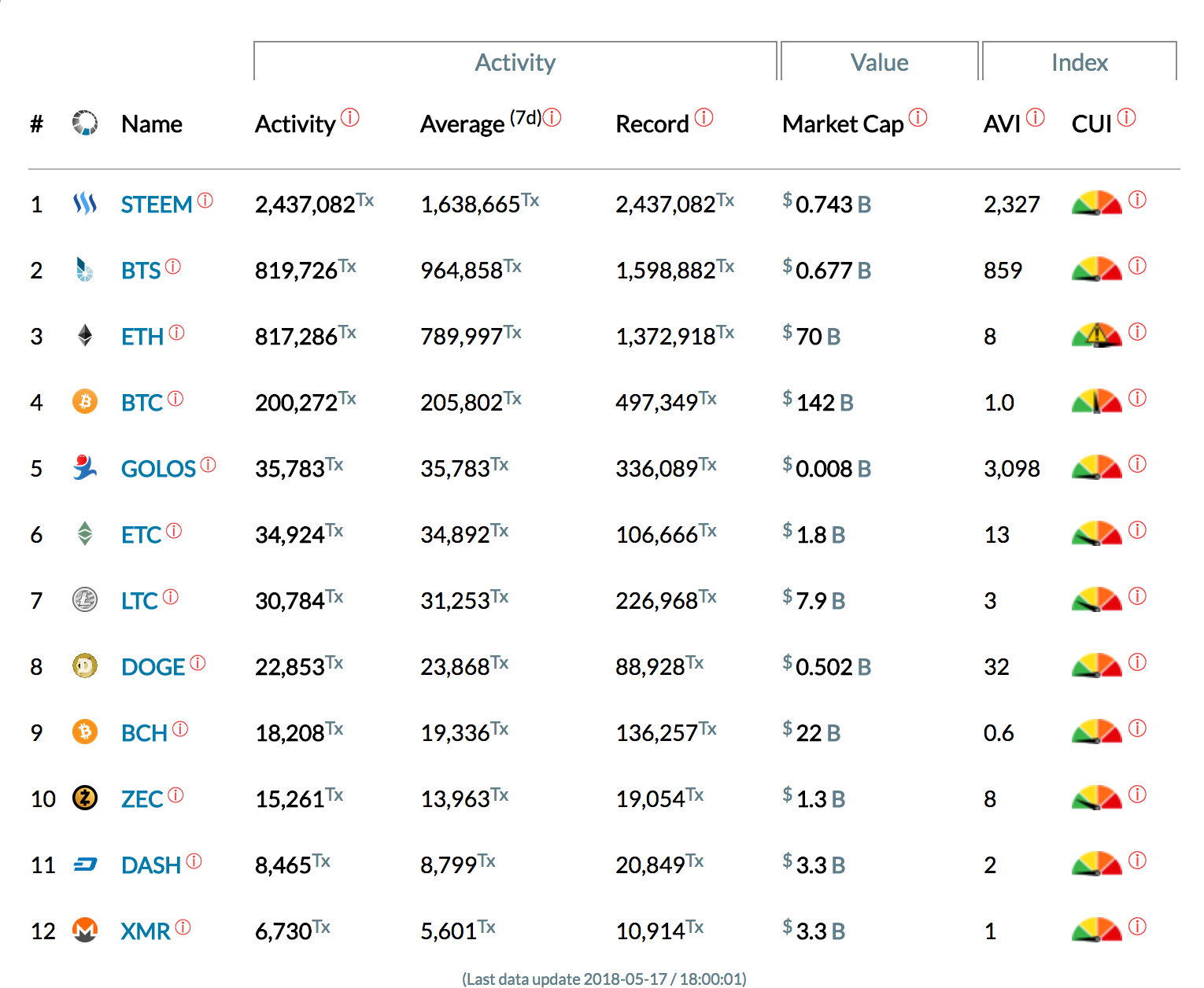This screenshot has height=988, width=1204.
Task: Open info icon next to AVI header
Action: point(1036,117)
